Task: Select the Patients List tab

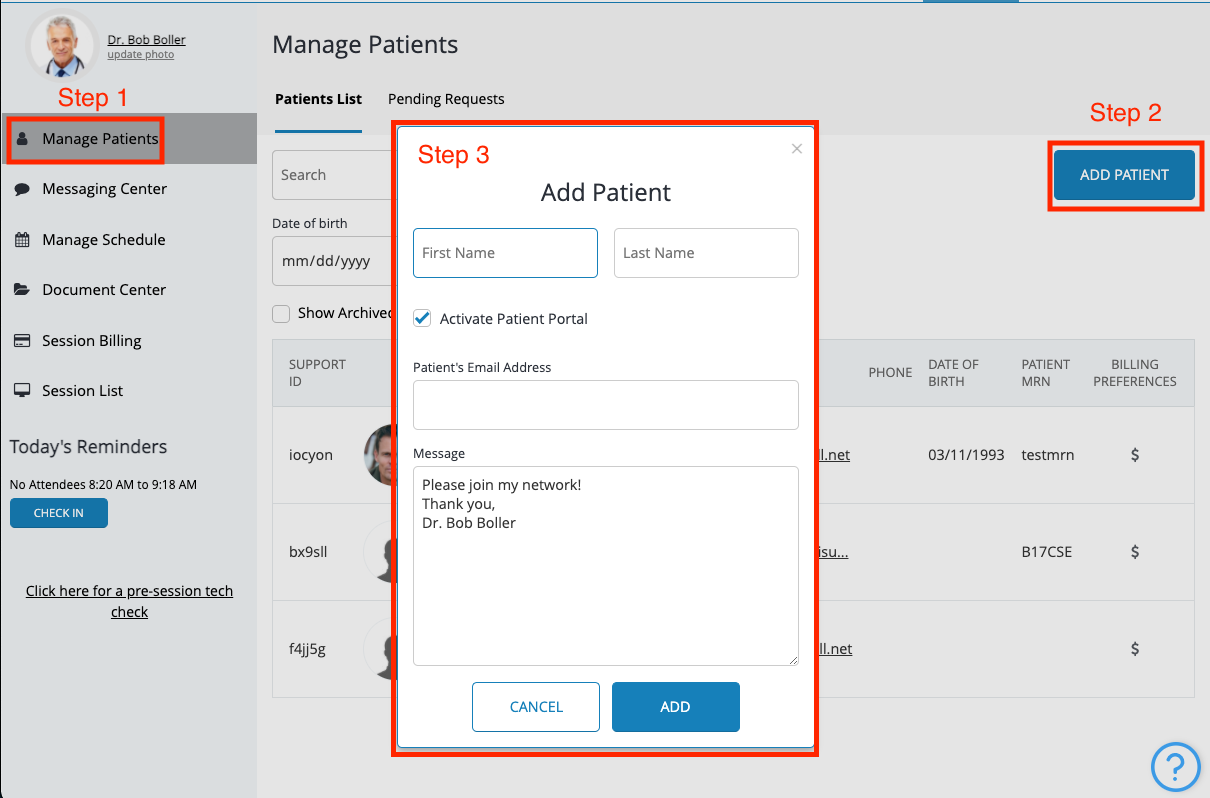Action: (318, 99)
